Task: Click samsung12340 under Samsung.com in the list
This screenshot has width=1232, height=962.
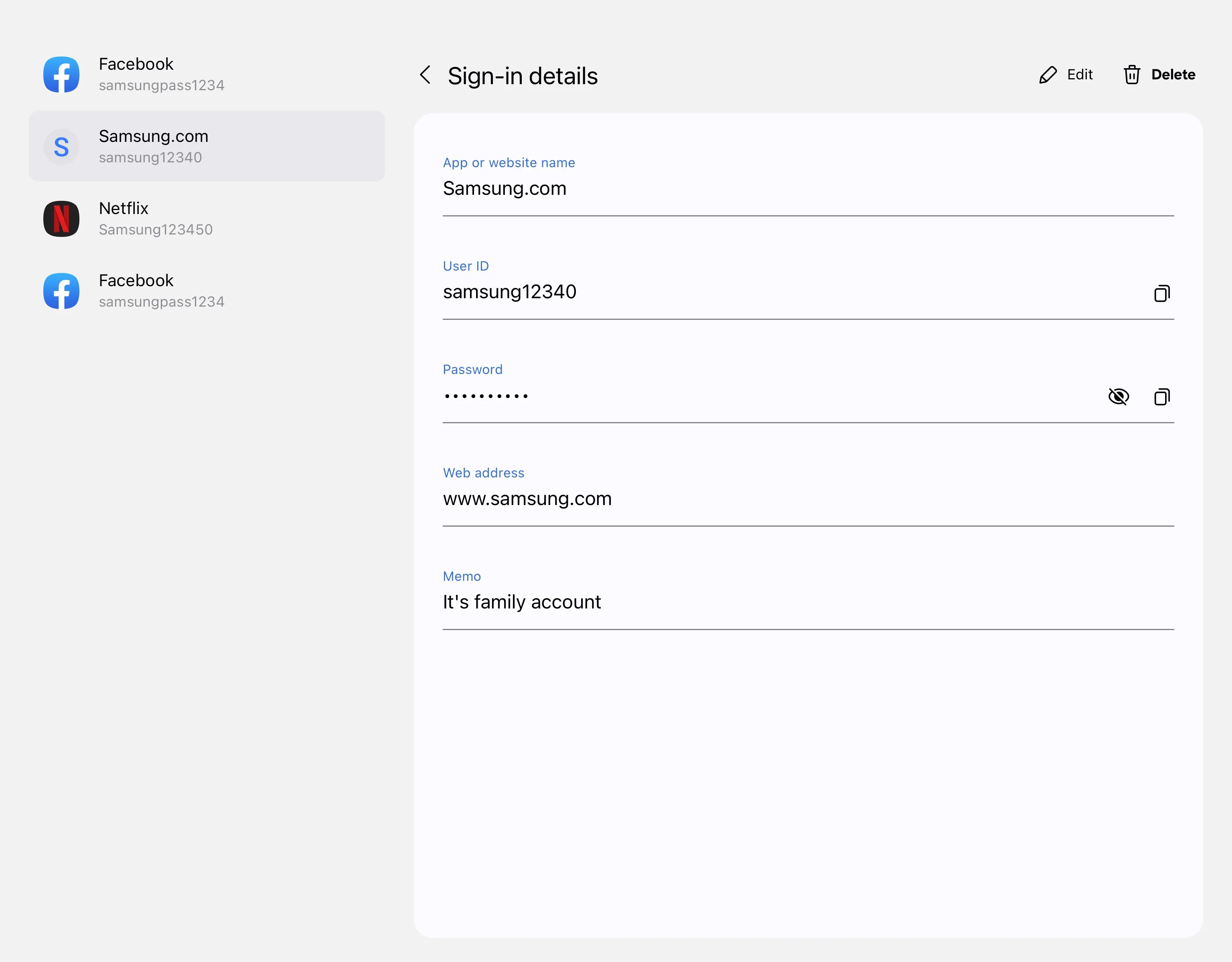Action: pos(150,158)
